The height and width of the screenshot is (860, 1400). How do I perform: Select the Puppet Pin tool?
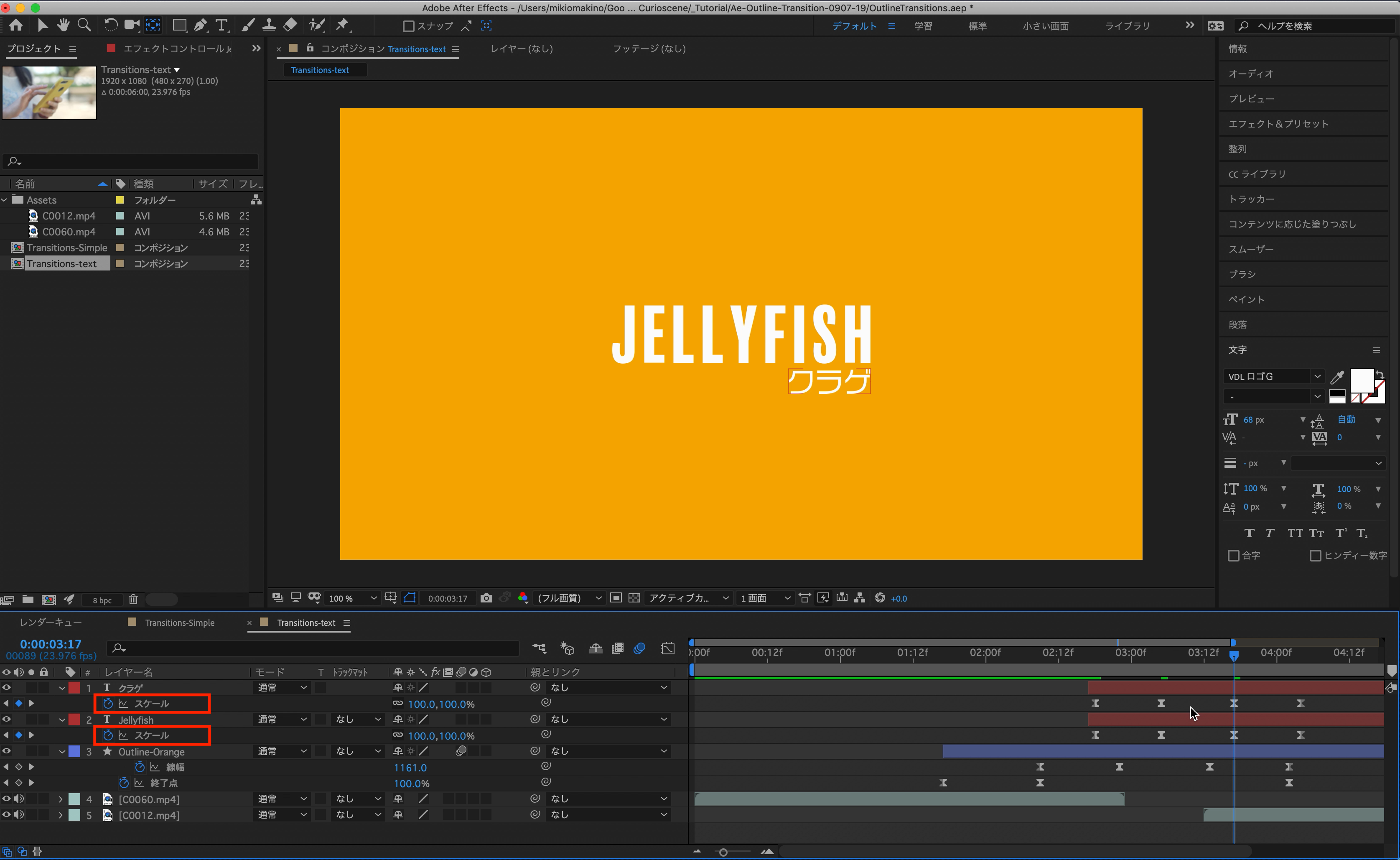pos(342,25)
